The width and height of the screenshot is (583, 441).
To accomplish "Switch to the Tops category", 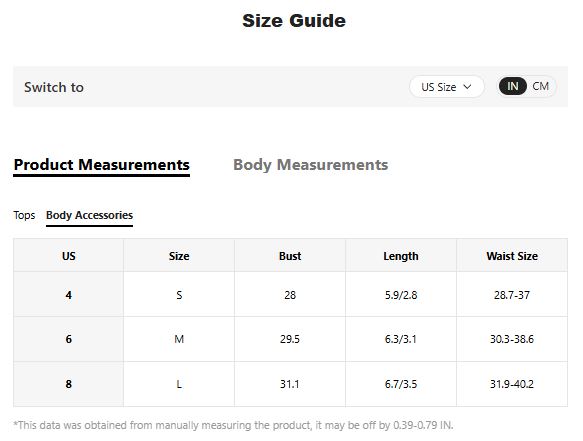I will click(24, 215).
